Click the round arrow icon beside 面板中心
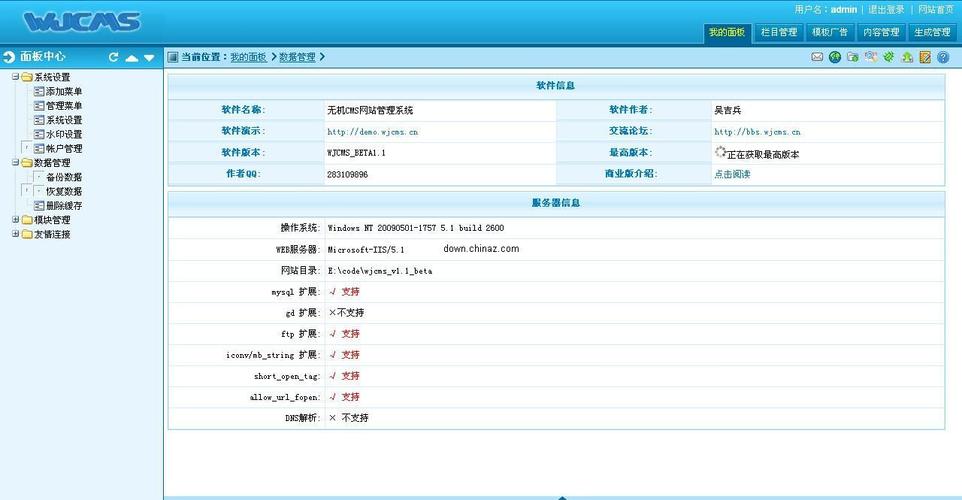962x500 pixels. click(9, 57)
